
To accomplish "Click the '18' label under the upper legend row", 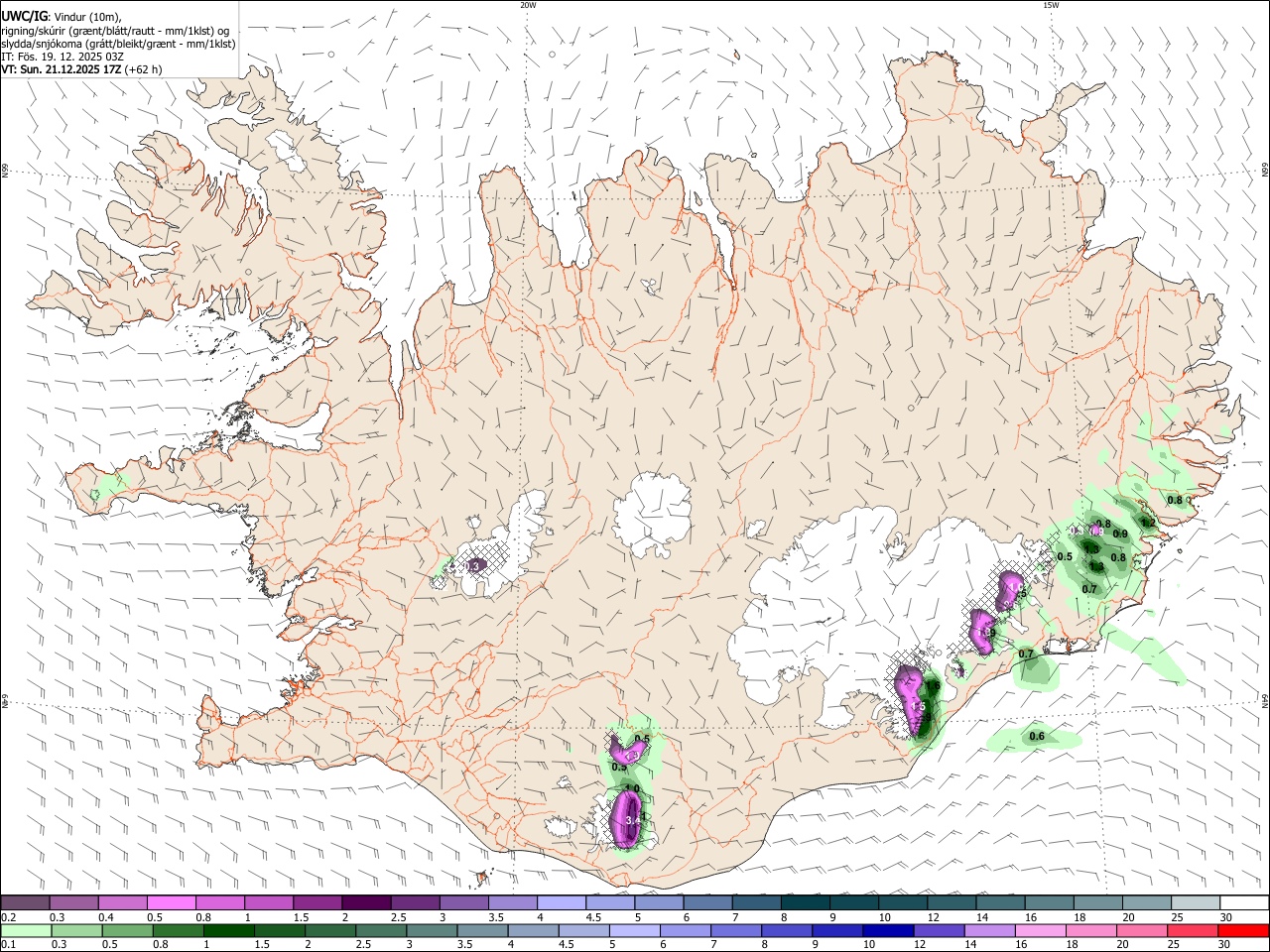I will (x=1079, y=917).
